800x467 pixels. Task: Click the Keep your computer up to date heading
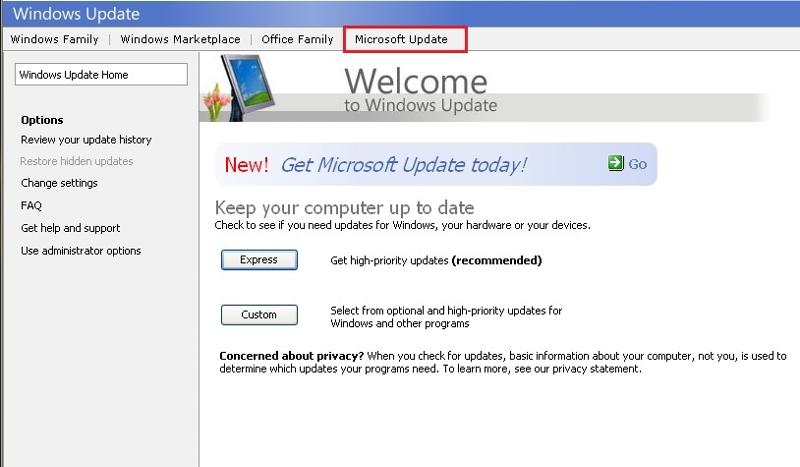click(344, 208)
